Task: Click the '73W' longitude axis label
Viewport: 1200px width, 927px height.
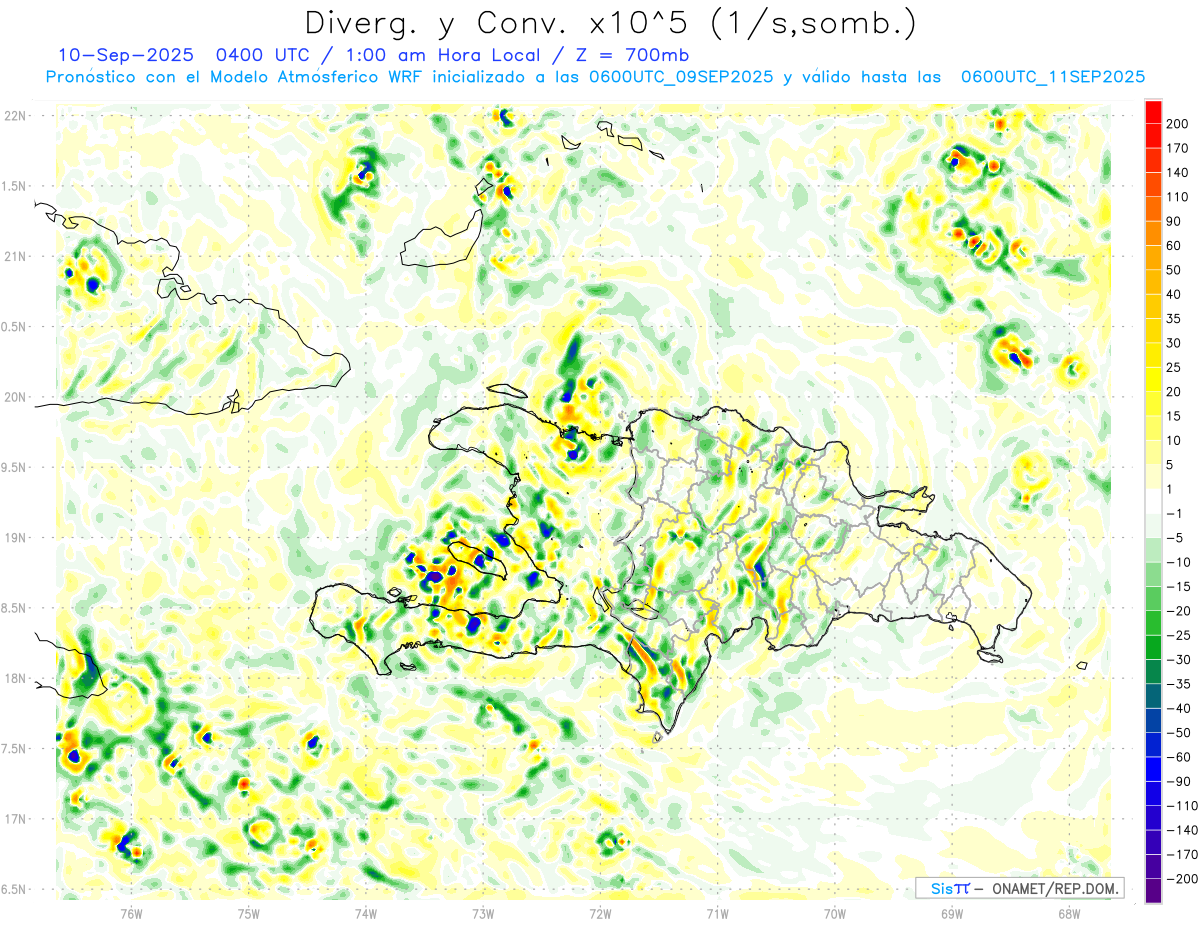Action: pyautogui.click(x=483, y=914)
